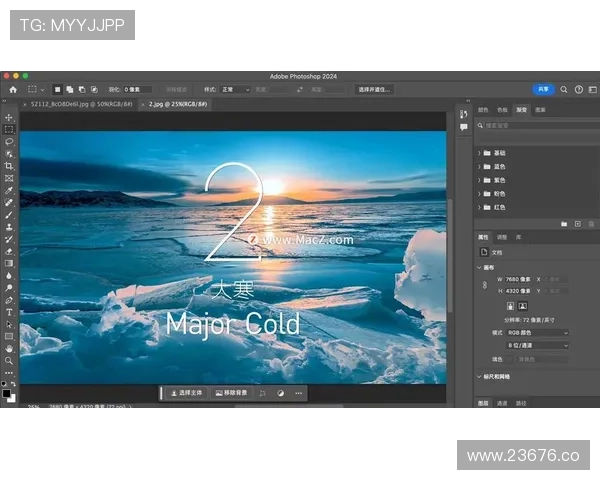This screenshot has height=480, width=600.
Task: Collapse the 画布 section
Action: point(479,267)
